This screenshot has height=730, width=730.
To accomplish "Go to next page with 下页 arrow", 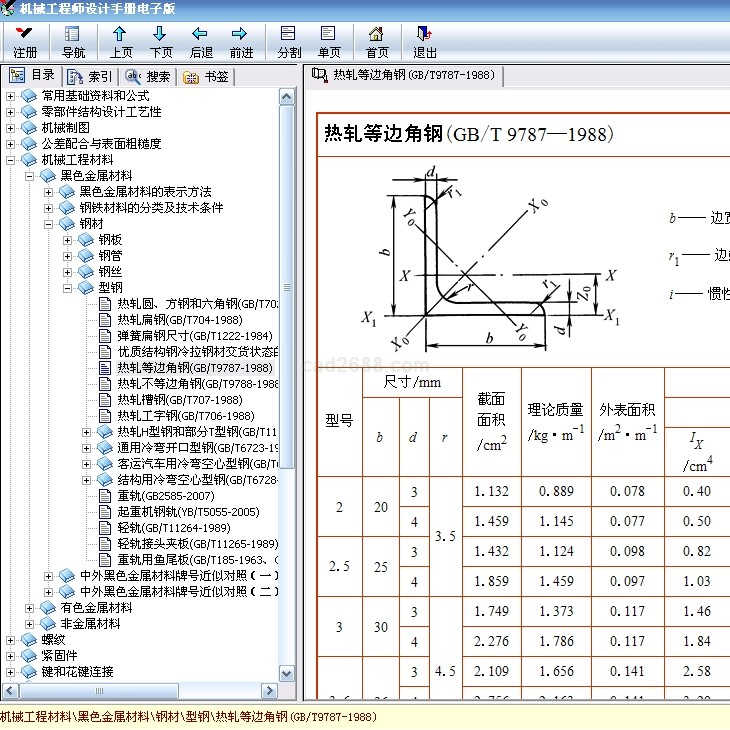I will coord(160,34).
